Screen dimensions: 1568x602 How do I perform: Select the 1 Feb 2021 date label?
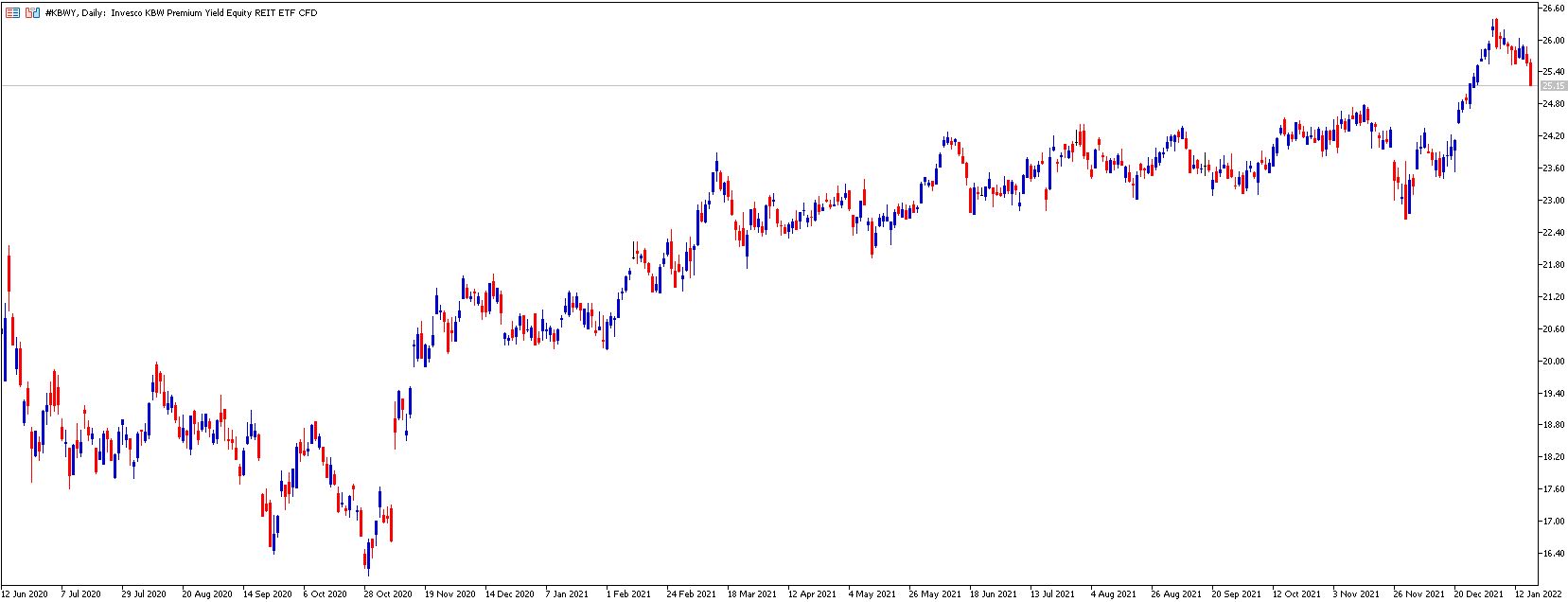coord(628,594)
